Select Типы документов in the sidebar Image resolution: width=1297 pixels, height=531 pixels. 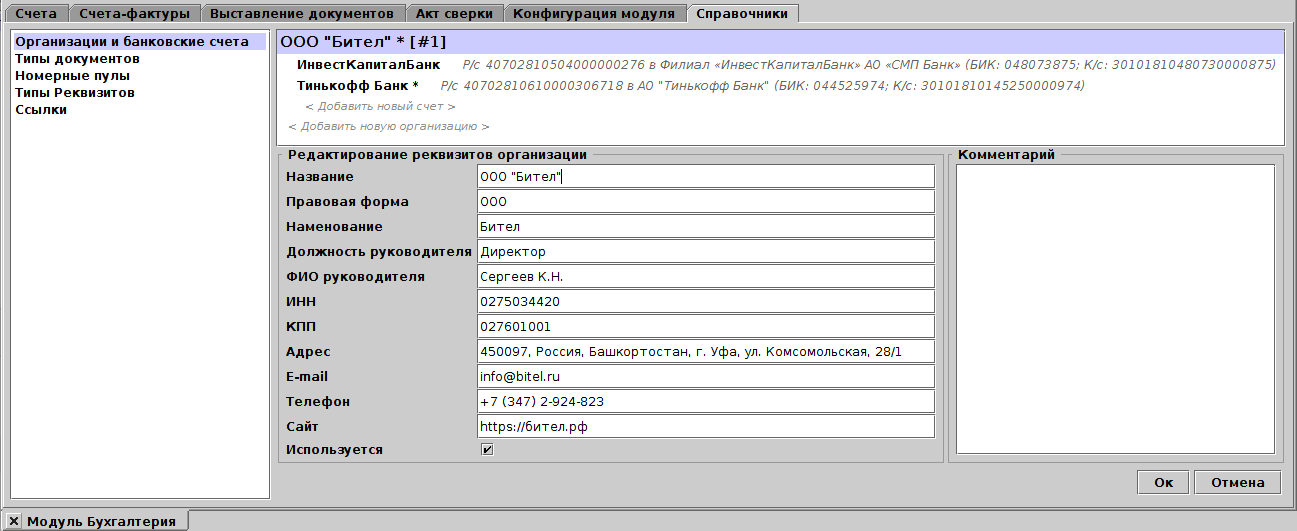77,59
